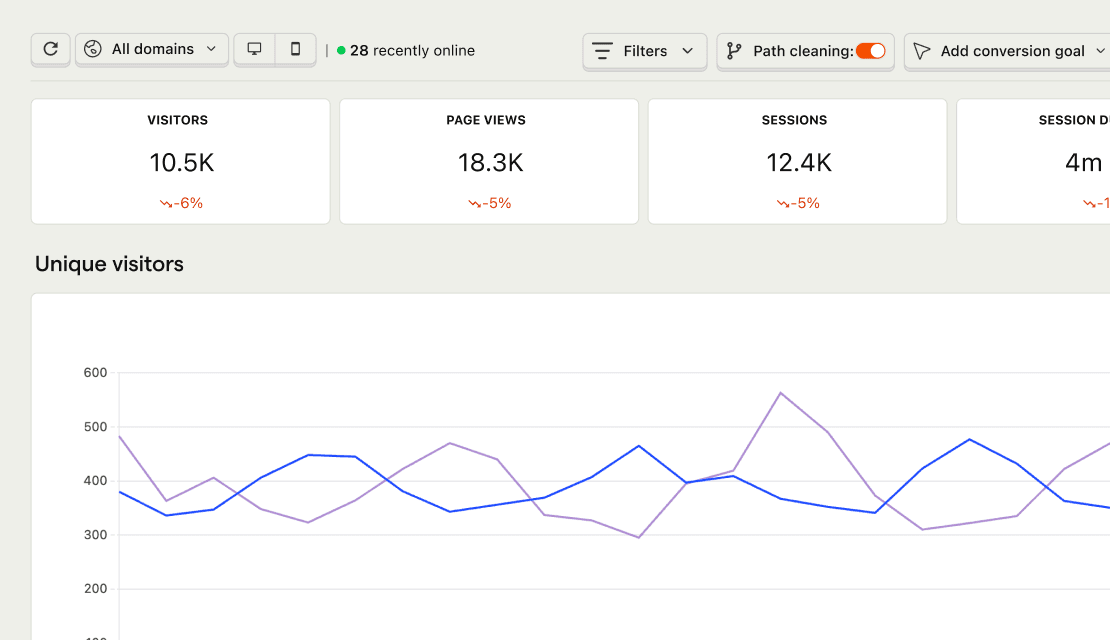
Task: Click the -6% visitors trend indicator
Action: pyautogui.click(x=181, y=203)
